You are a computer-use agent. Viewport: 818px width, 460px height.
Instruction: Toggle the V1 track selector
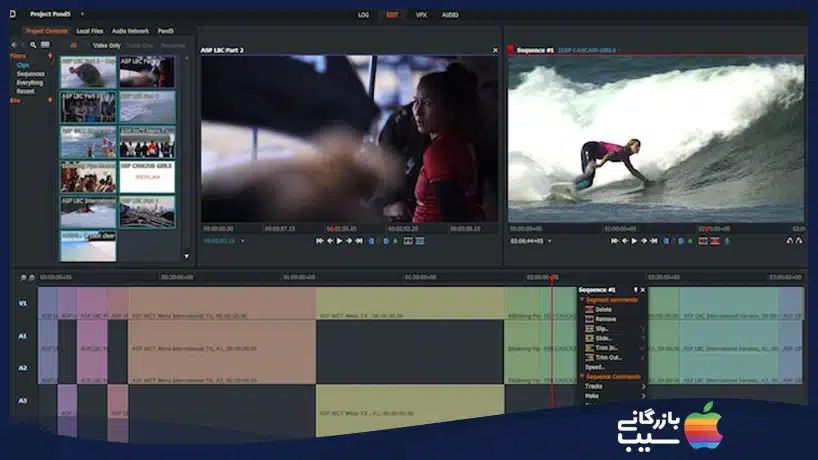pos(21,304)
